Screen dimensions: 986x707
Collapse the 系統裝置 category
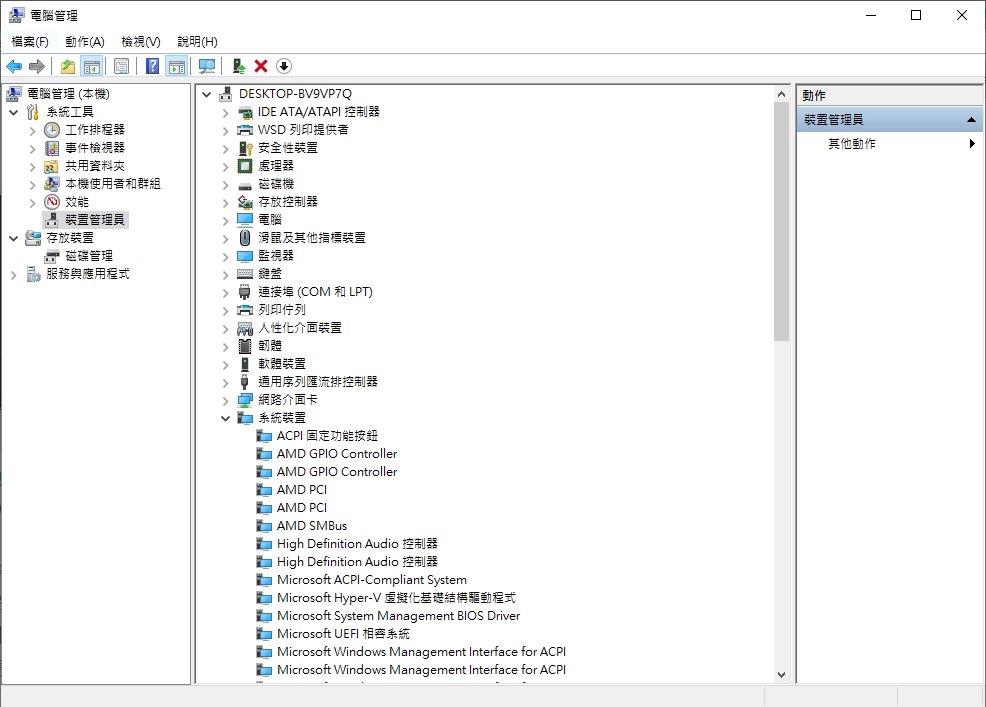click(225, 418)
